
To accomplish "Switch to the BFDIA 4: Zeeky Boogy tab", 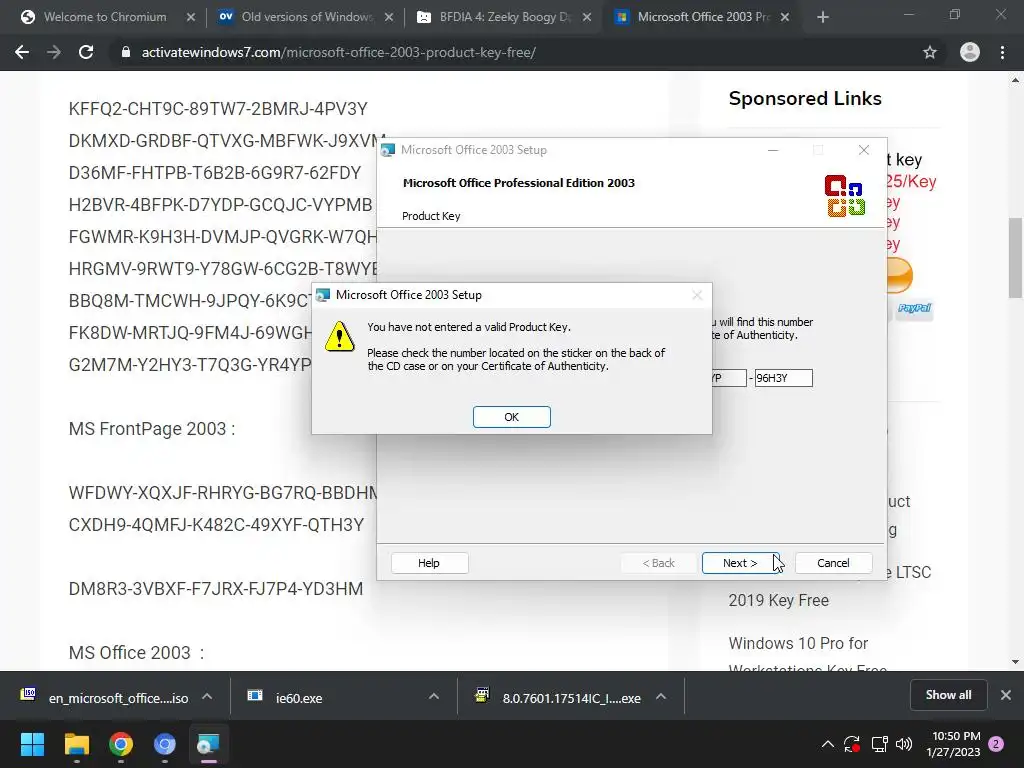I will tap(504, 17).
